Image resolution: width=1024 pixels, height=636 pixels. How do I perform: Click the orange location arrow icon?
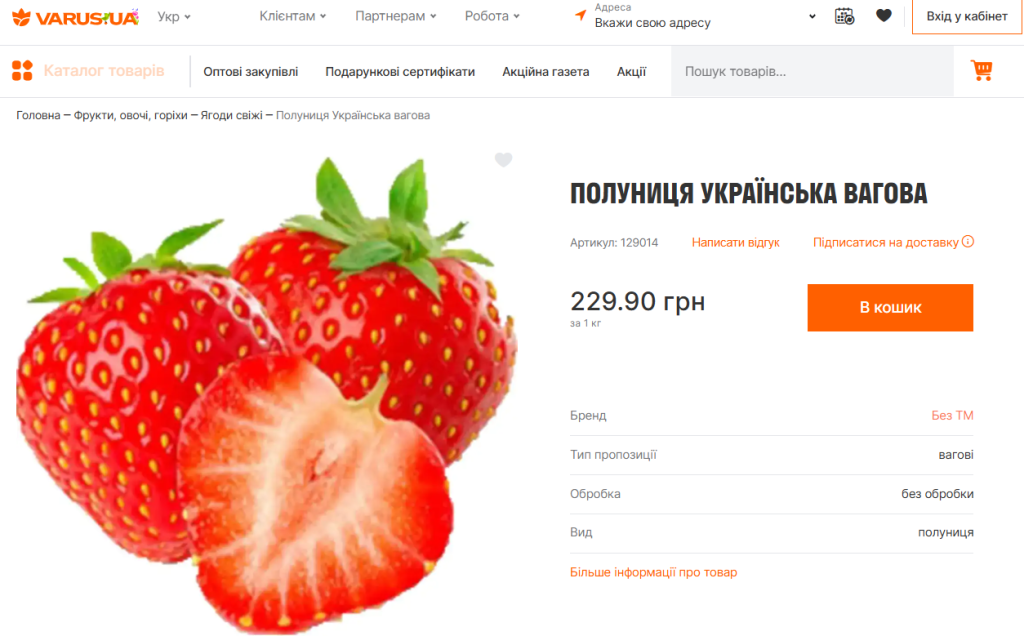(580, 15)
